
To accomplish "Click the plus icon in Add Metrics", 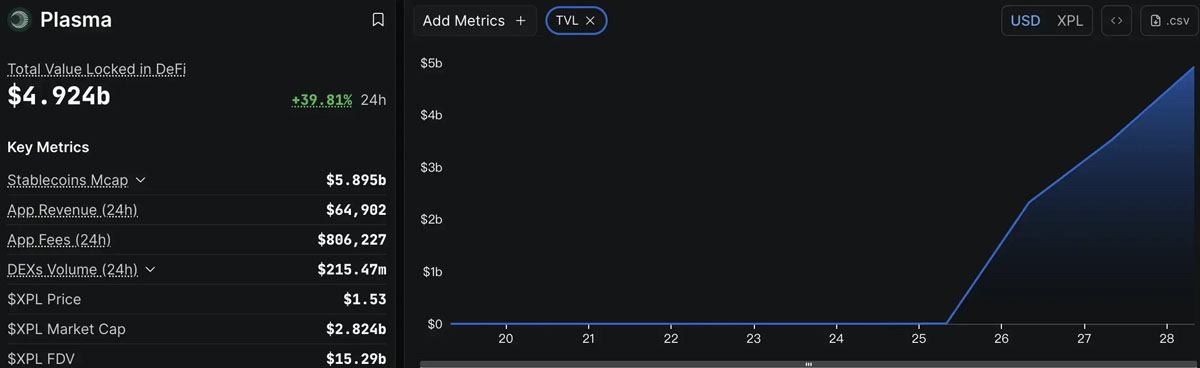I will (520, 20).
